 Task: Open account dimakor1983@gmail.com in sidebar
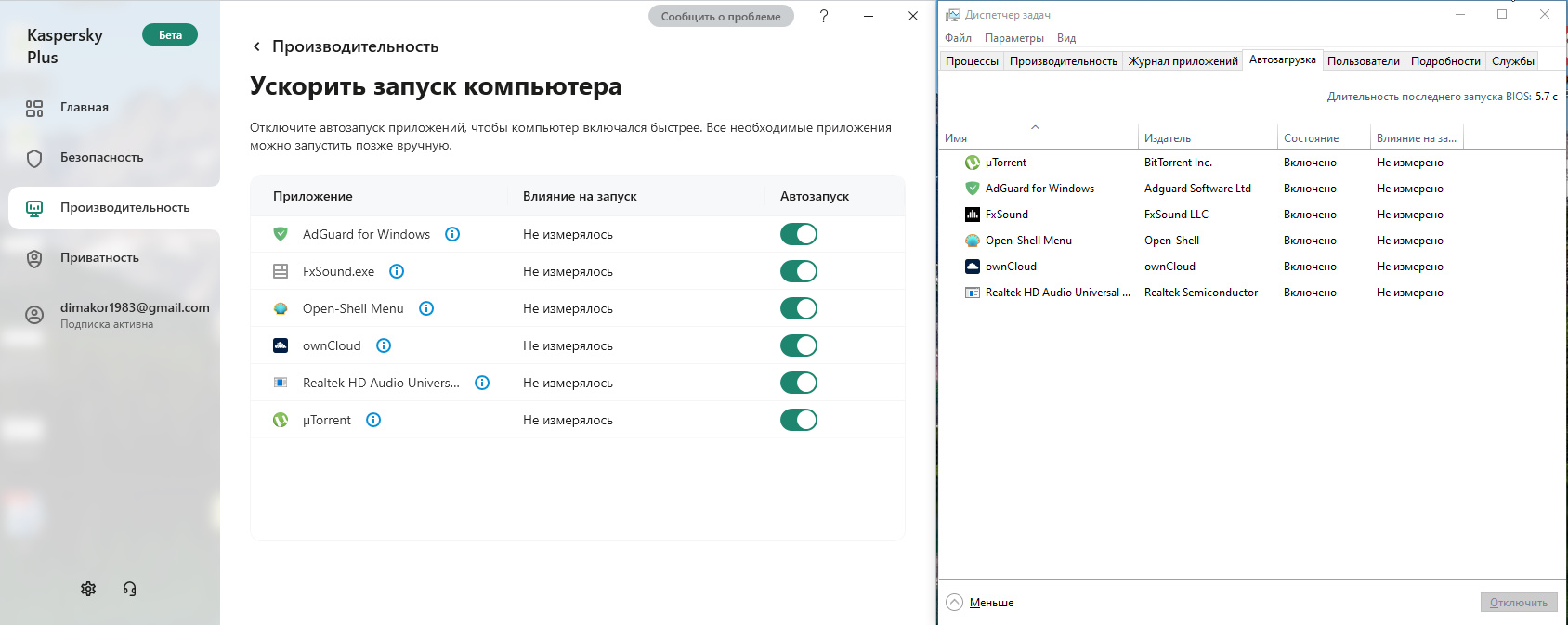pyautogui.click(x=118, y=315)
